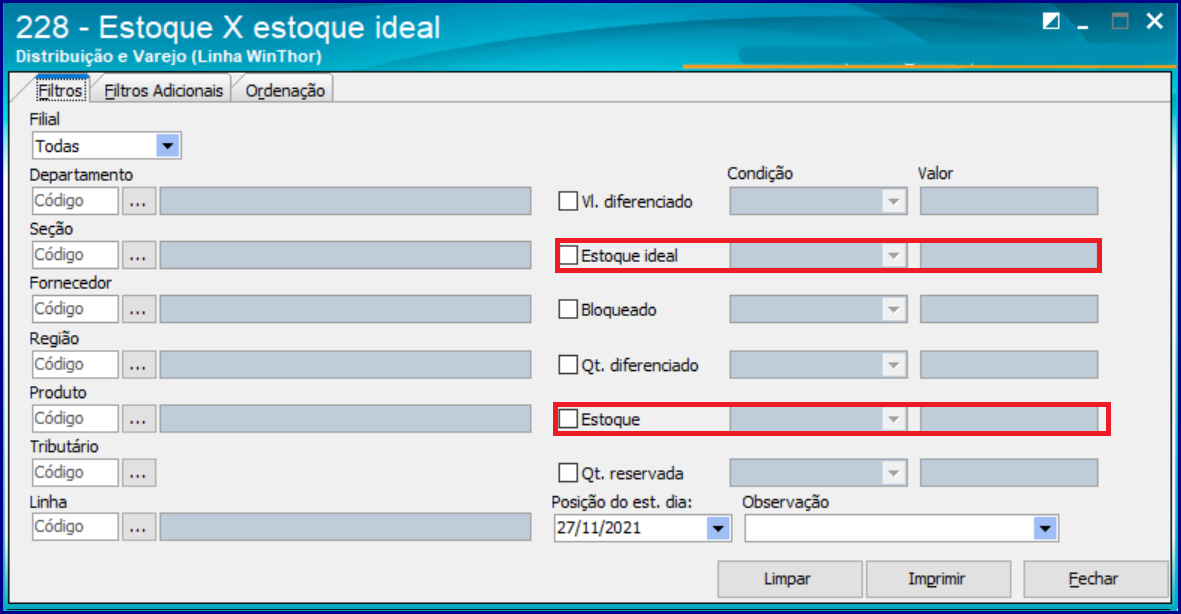Viewport: 1181px width, 614px height.
Task: Open Condição dropdown for Bloqueado
Action: (893, 310)
